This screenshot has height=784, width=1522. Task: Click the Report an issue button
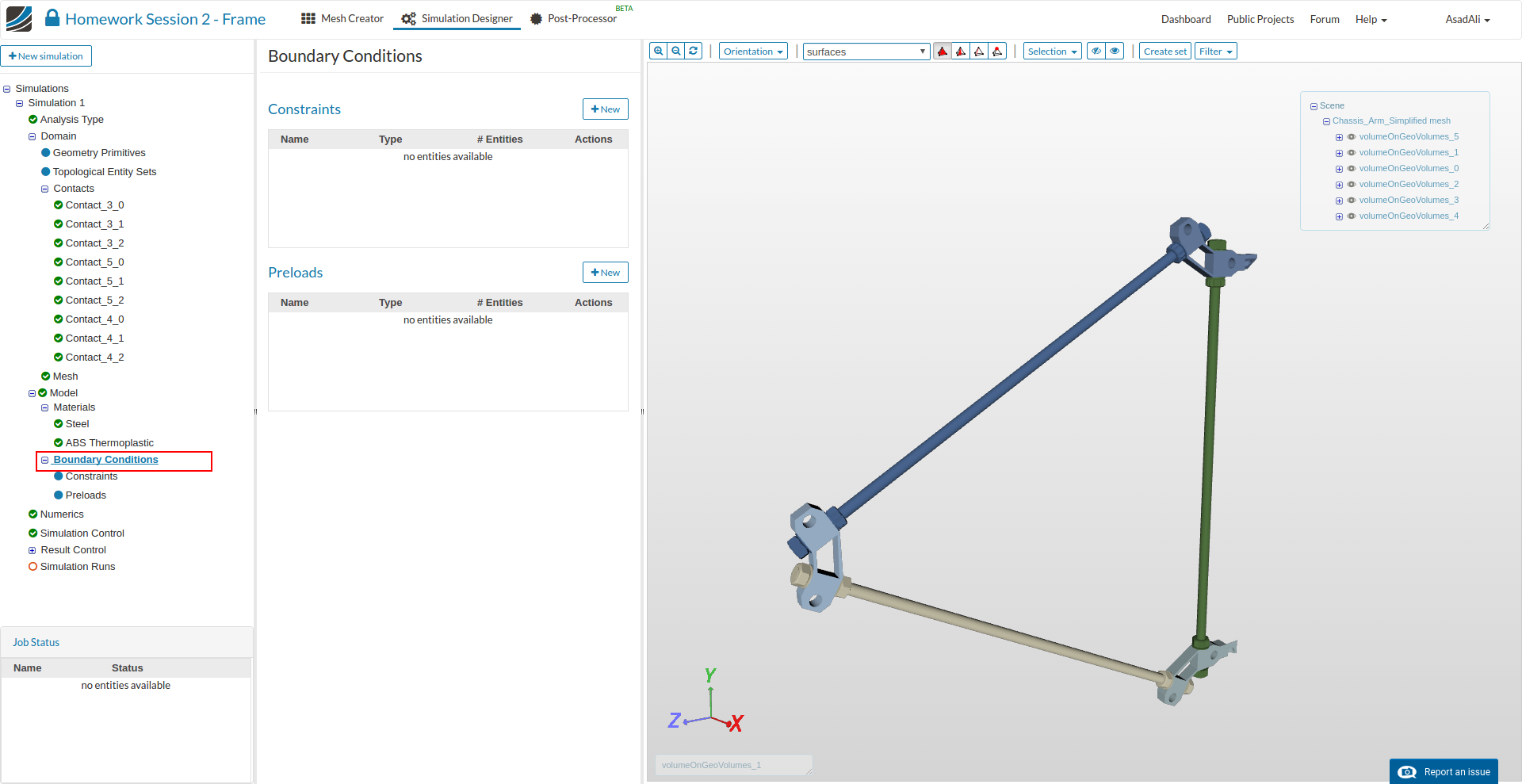(x=1444, y=771)
